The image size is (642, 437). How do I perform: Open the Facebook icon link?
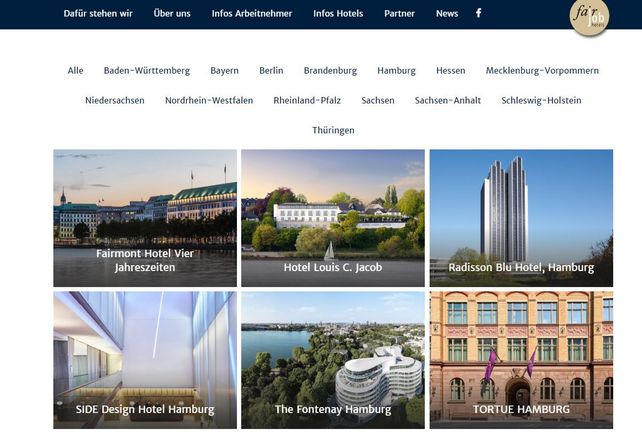478,13
